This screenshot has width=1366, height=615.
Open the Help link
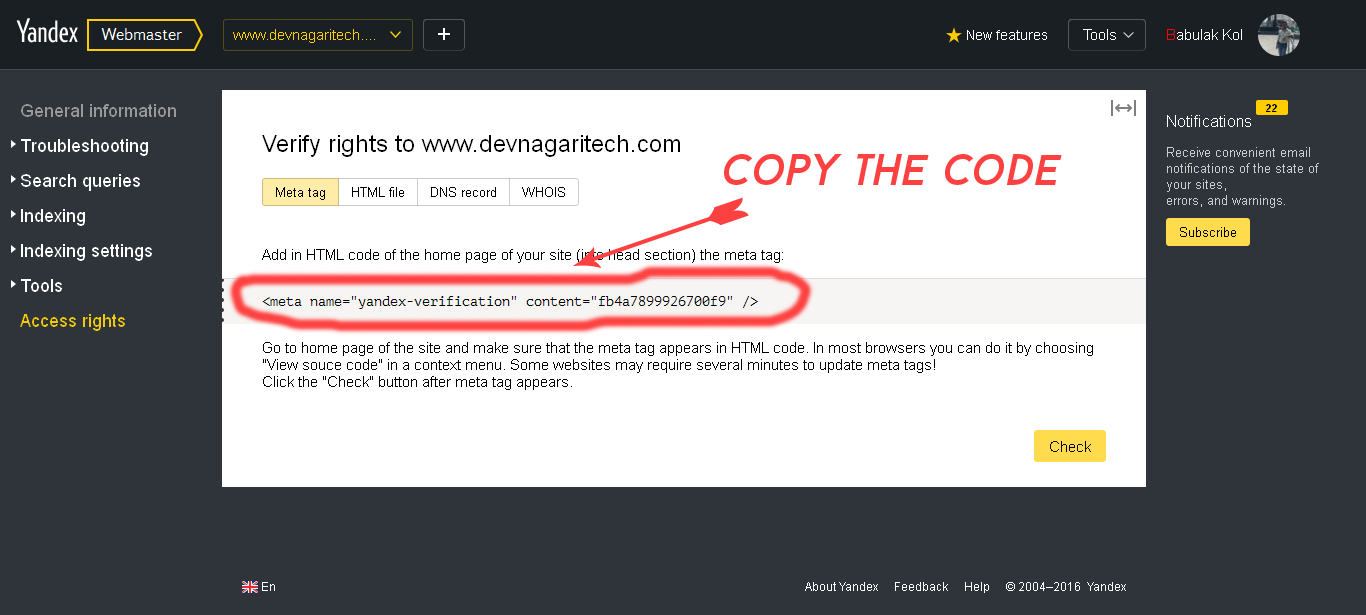[x=977, y=587]
